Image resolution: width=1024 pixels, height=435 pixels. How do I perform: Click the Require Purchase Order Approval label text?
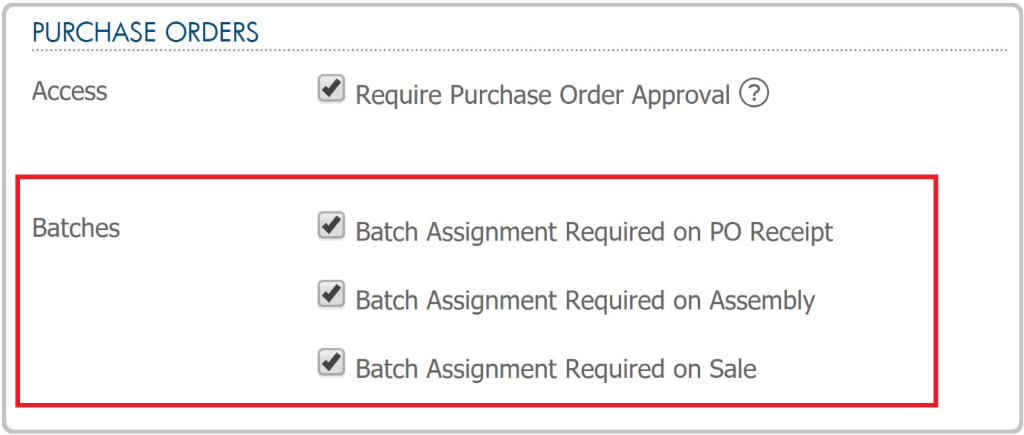pos(543,96)
